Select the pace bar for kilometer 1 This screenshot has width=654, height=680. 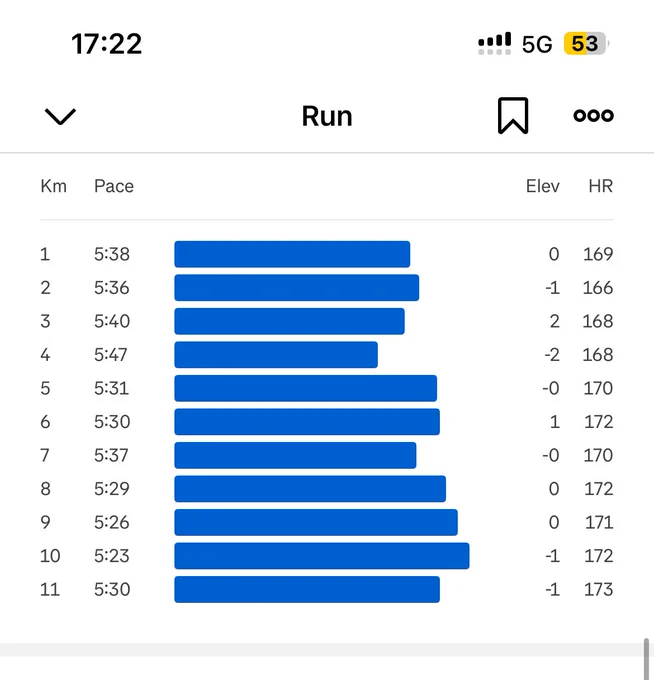click(x=292, y=254)
